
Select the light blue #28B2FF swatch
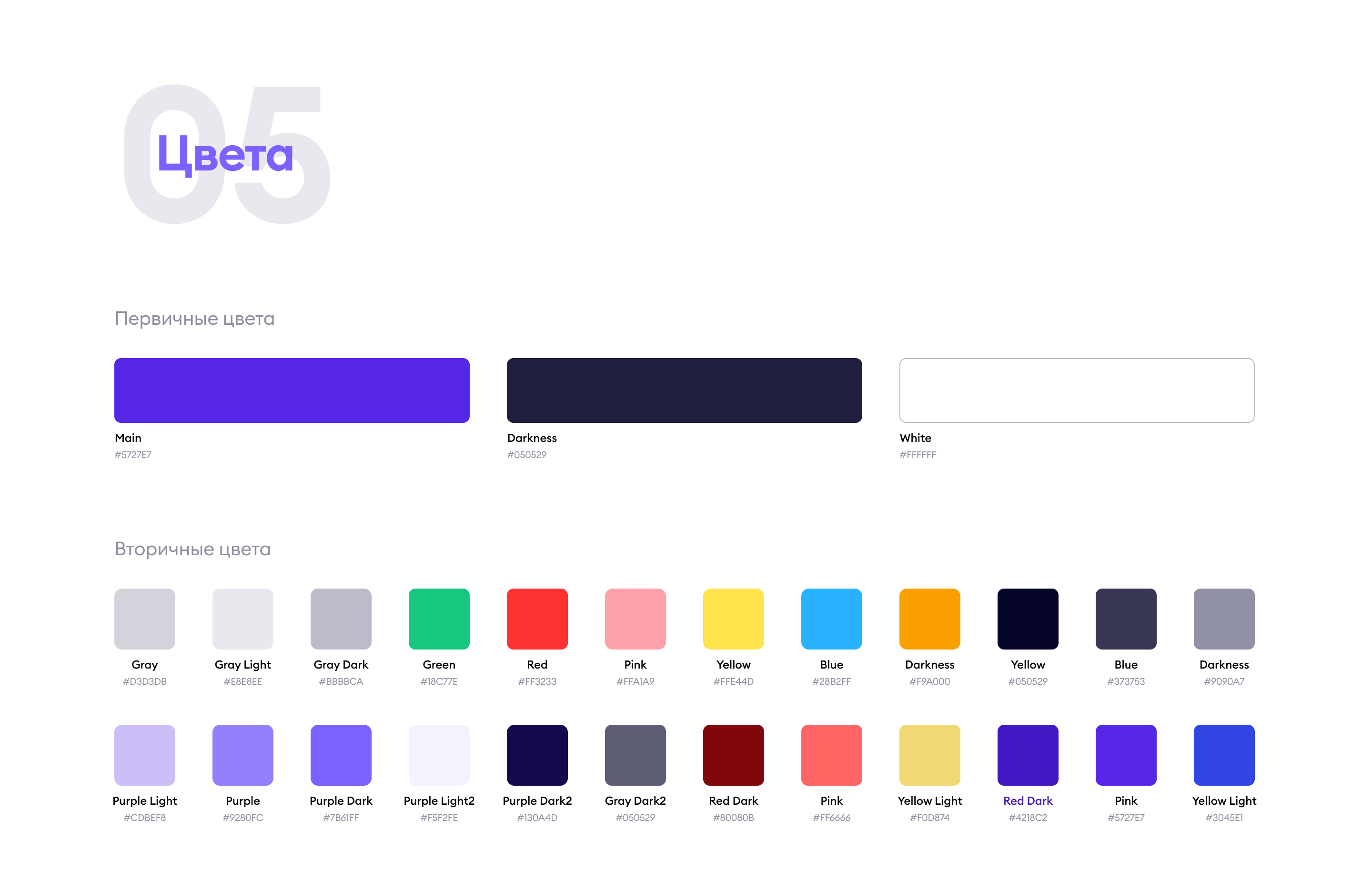pos(831,619)
